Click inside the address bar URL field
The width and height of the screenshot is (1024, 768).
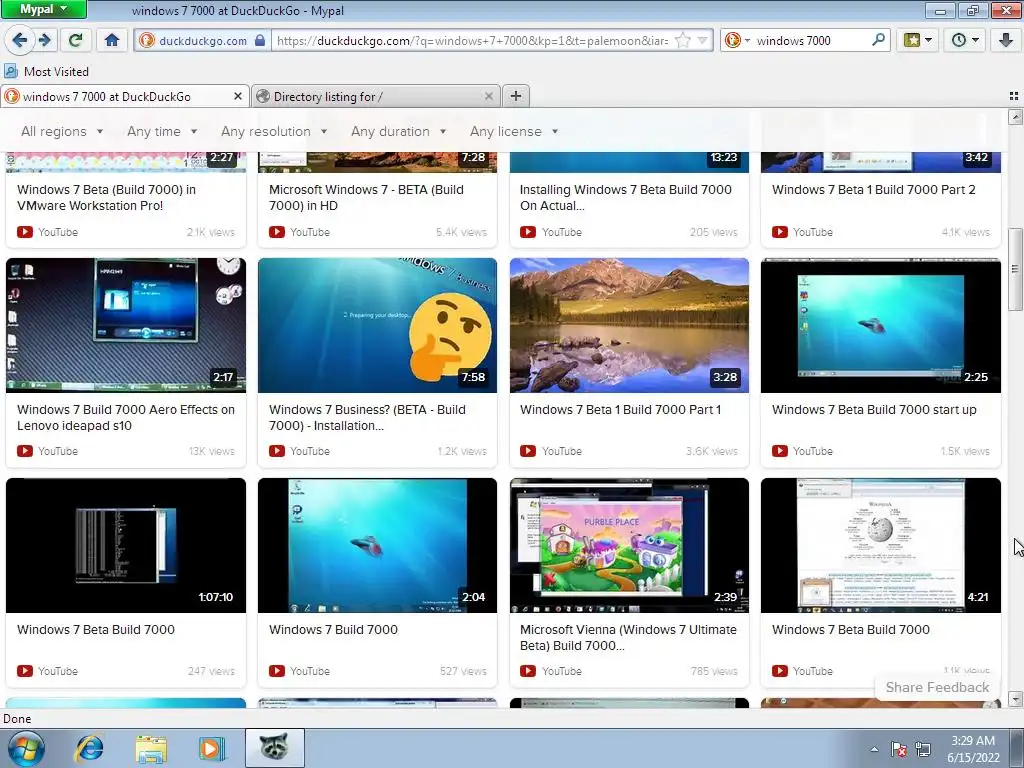[473, 40]
